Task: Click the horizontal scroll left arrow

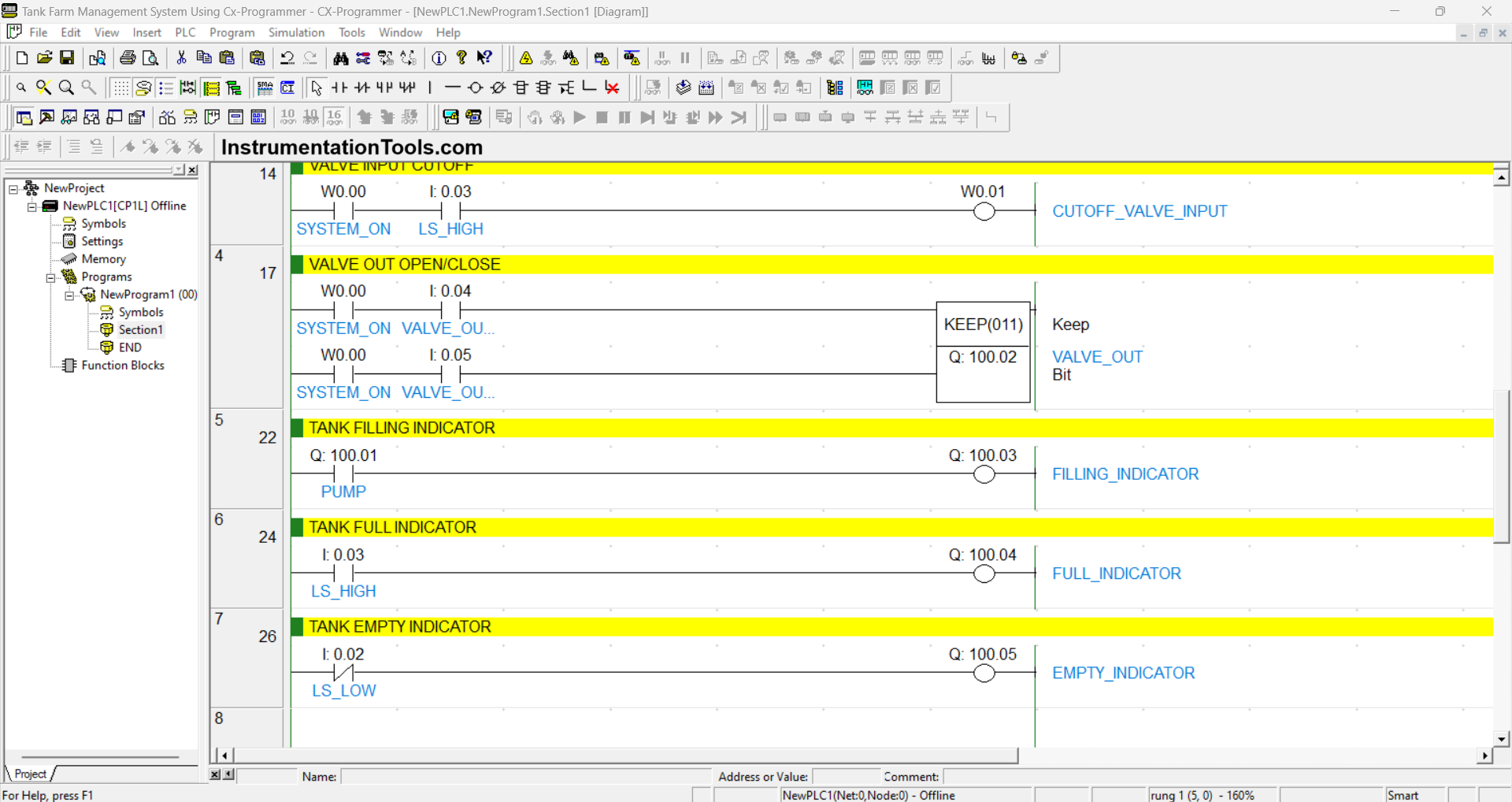Action: pyautogui.click(x=224, y=756)
